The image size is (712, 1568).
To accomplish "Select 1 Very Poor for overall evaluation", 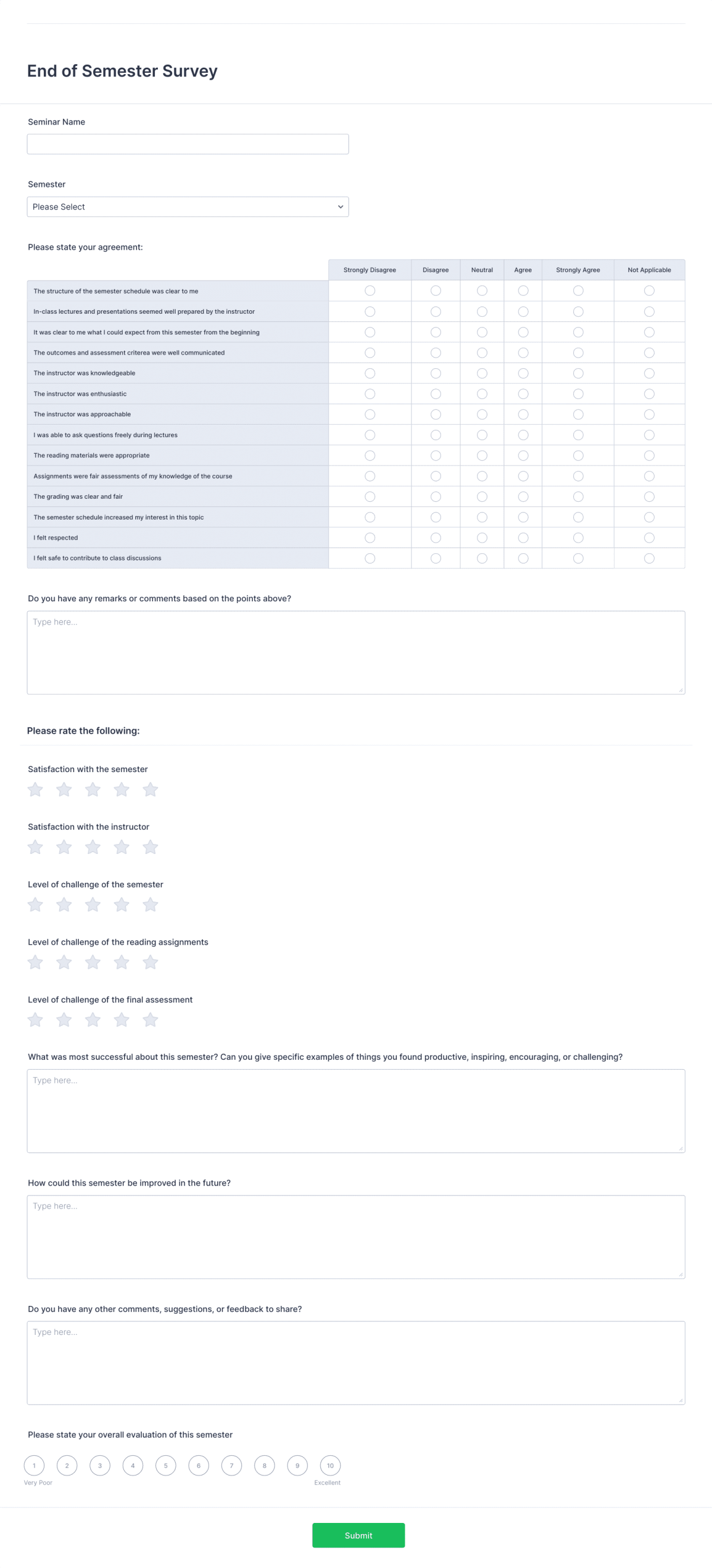I will click(x=34, y=1466).
